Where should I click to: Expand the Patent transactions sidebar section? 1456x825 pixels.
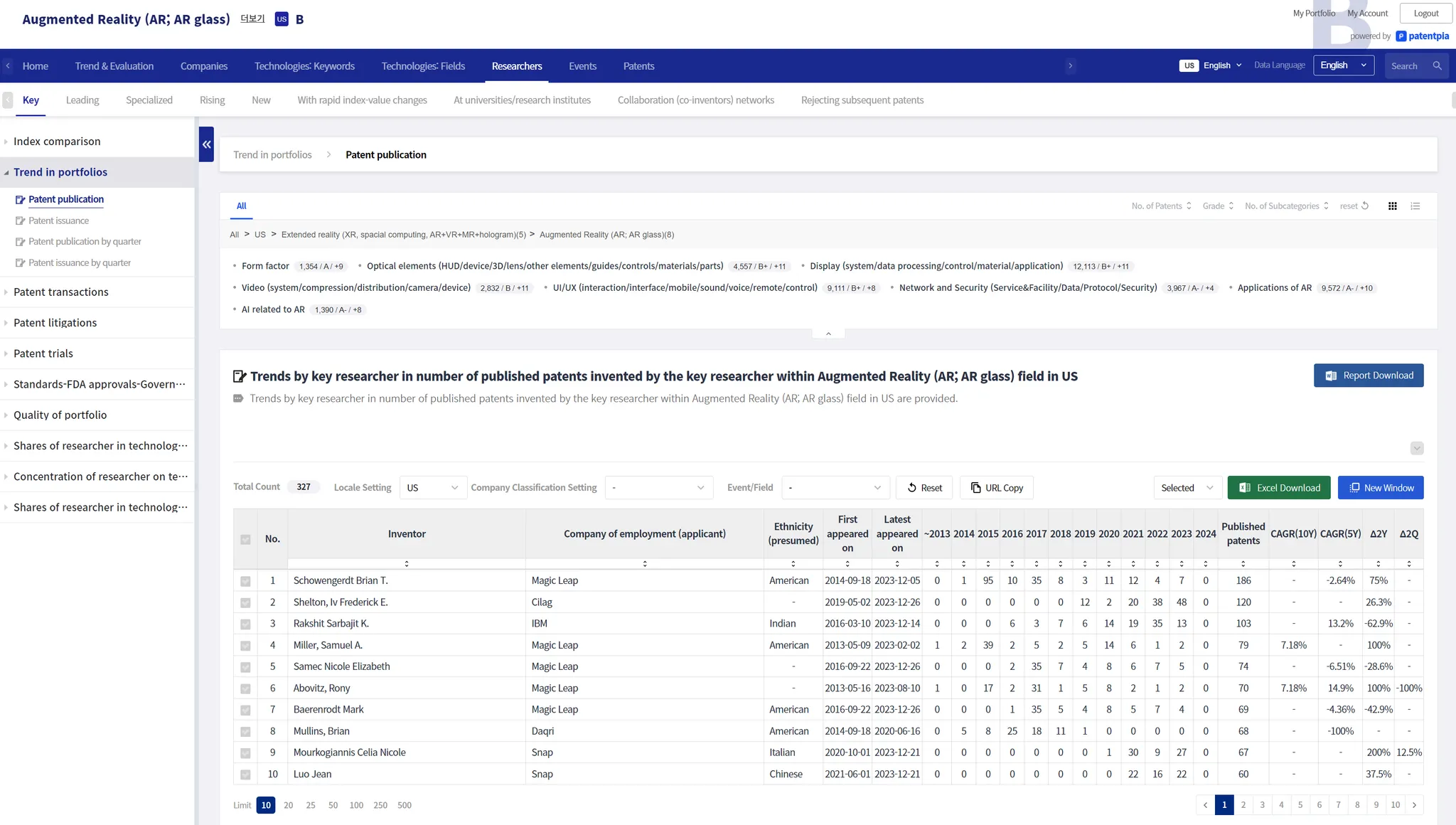click(x=61, y=292)
